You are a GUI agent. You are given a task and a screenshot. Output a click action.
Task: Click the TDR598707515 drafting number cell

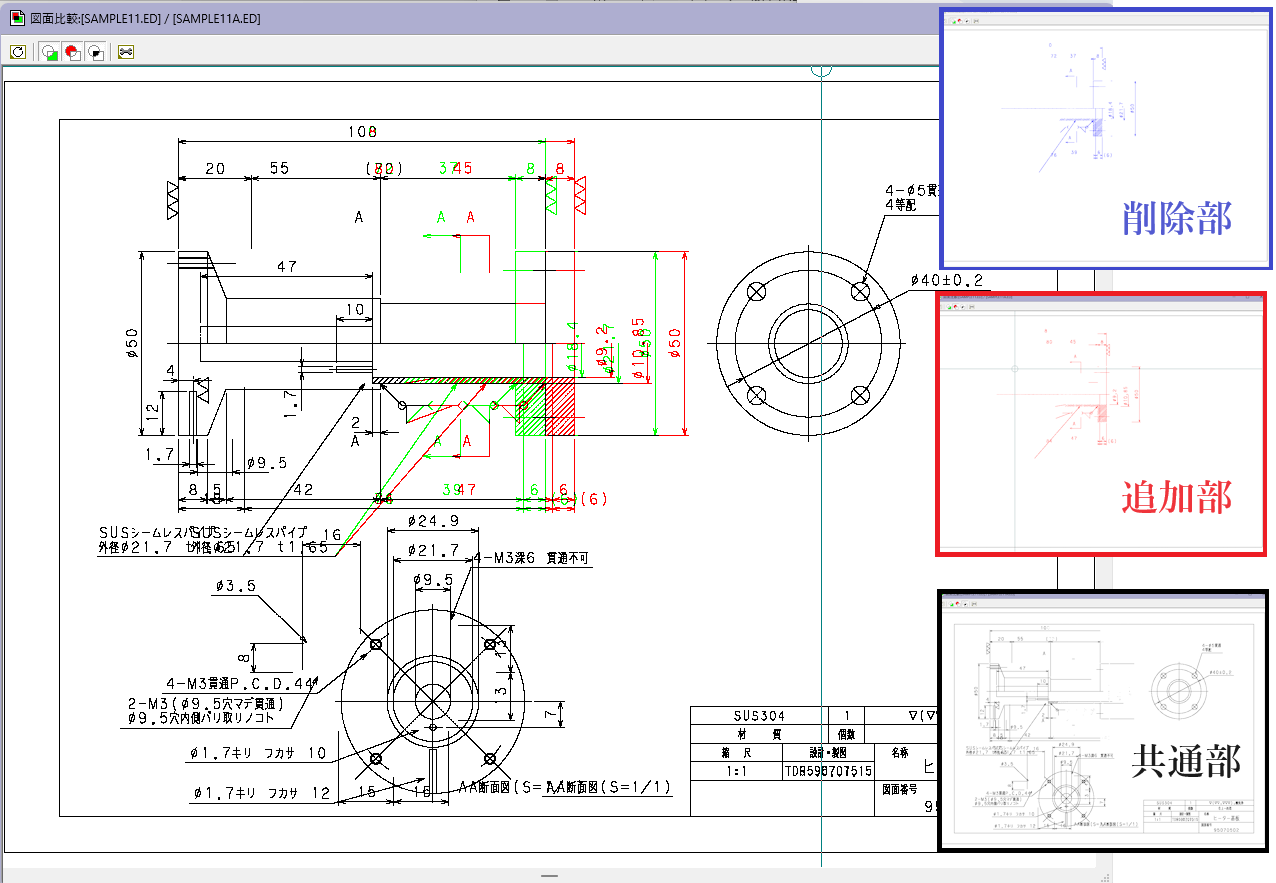829,771
